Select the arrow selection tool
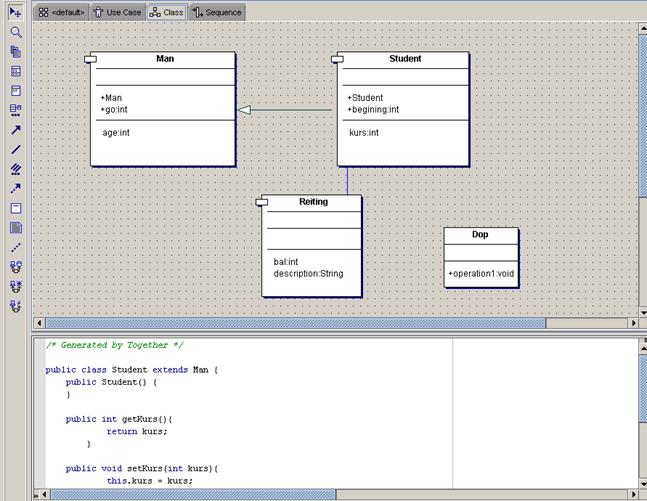The height and width of the screenshot is (501, 647). [15, 12]
